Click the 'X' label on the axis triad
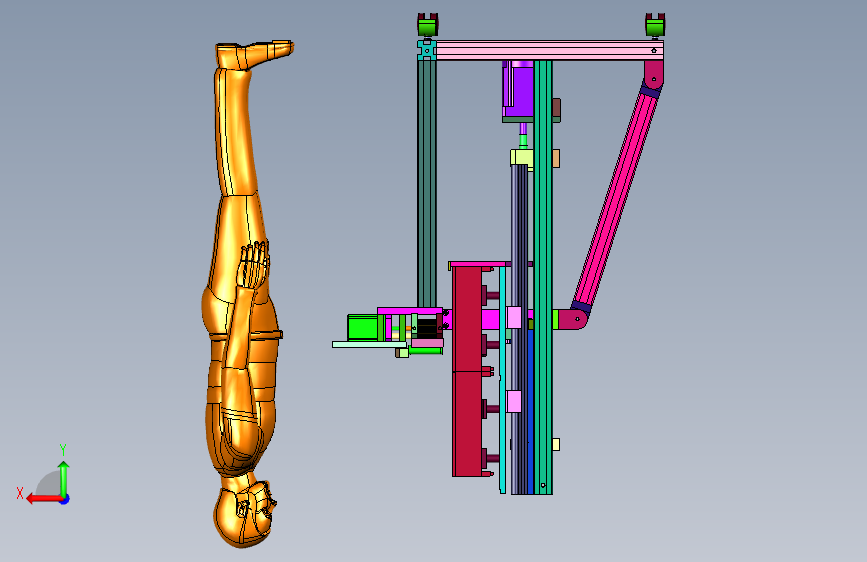Viewport: 867px width, 562px height. click(x=20, y=493)
